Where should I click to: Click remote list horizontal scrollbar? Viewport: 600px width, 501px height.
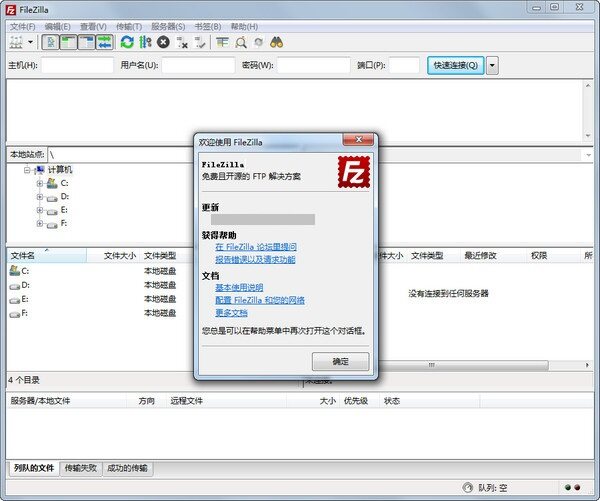(x=463, y=365)
